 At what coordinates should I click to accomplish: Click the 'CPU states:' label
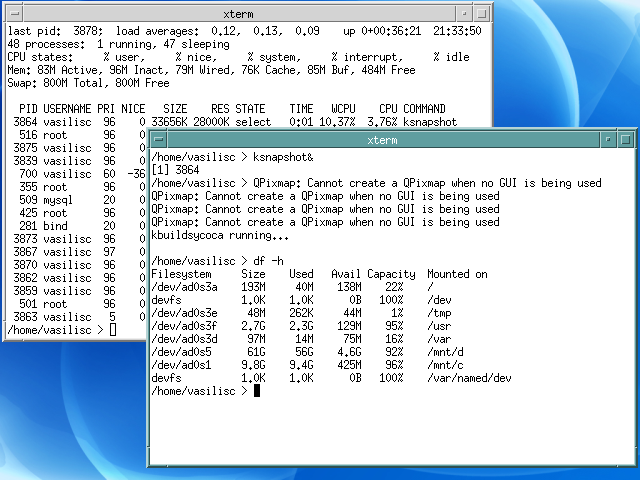[x=40, y=57]
